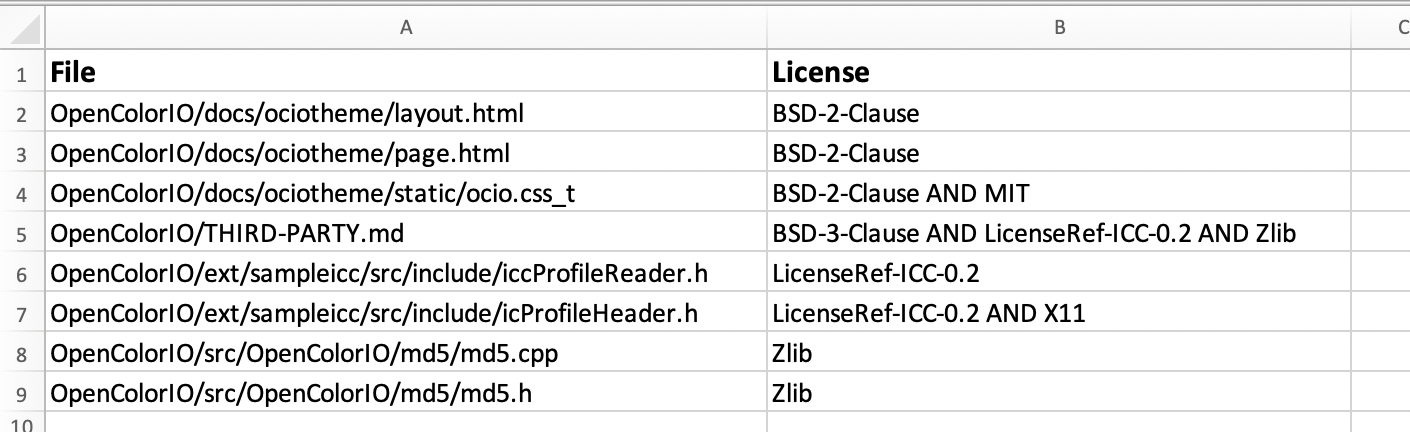Select the iccProfileReader.h file cell
Screen dimensions: 1410x432
point(406,273)
